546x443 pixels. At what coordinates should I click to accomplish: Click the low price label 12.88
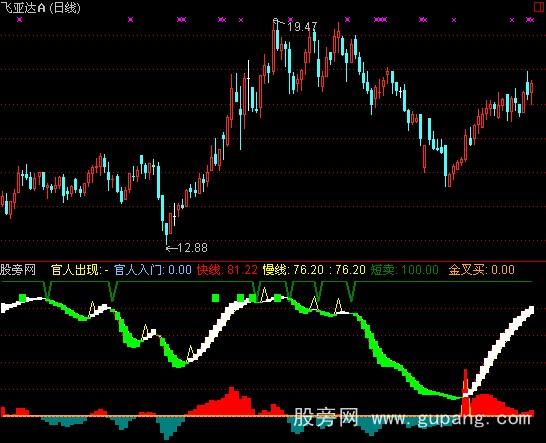(192, 248)
